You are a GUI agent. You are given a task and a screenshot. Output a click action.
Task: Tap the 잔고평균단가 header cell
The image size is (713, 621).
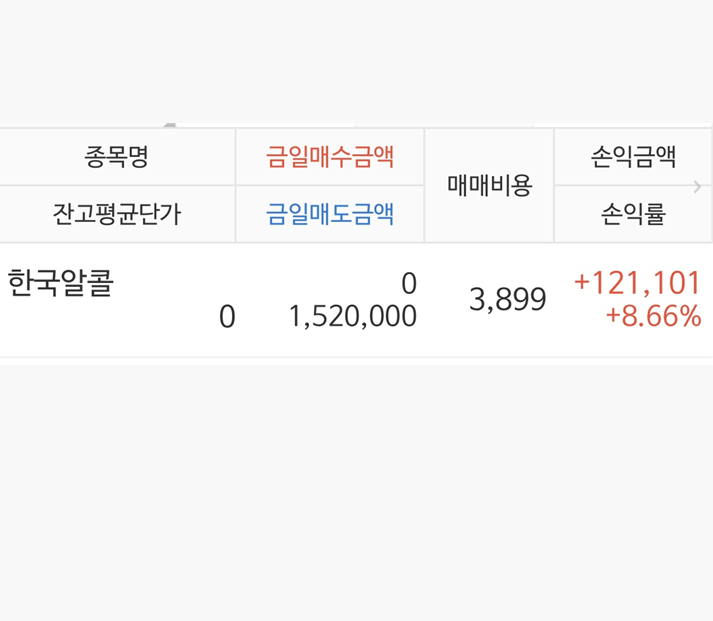click(117, 214)
